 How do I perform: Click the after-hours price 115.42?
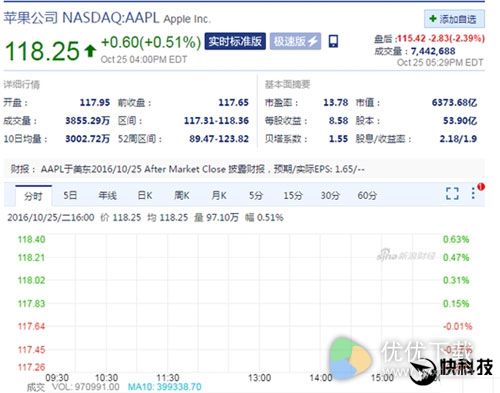[x=411, y=38]
